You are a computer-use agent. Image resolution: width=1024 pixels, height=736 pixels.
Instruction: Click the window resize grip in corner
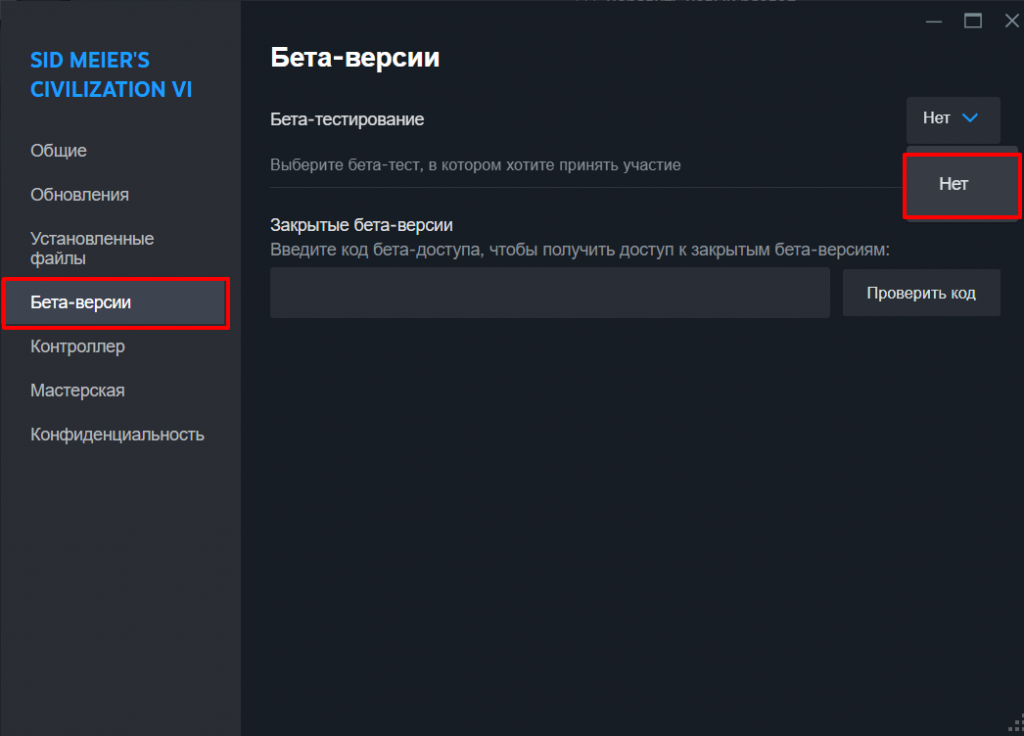point(1016,724)
